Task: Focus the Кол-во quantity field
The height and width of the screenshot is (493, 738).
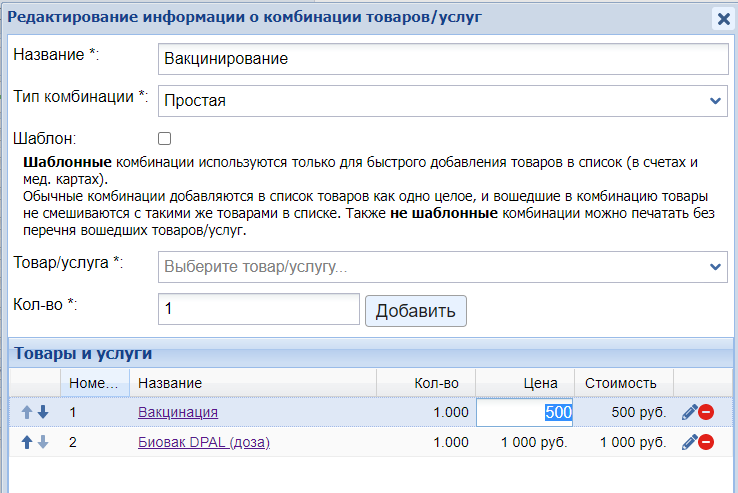Action: (x=258, y=310)
